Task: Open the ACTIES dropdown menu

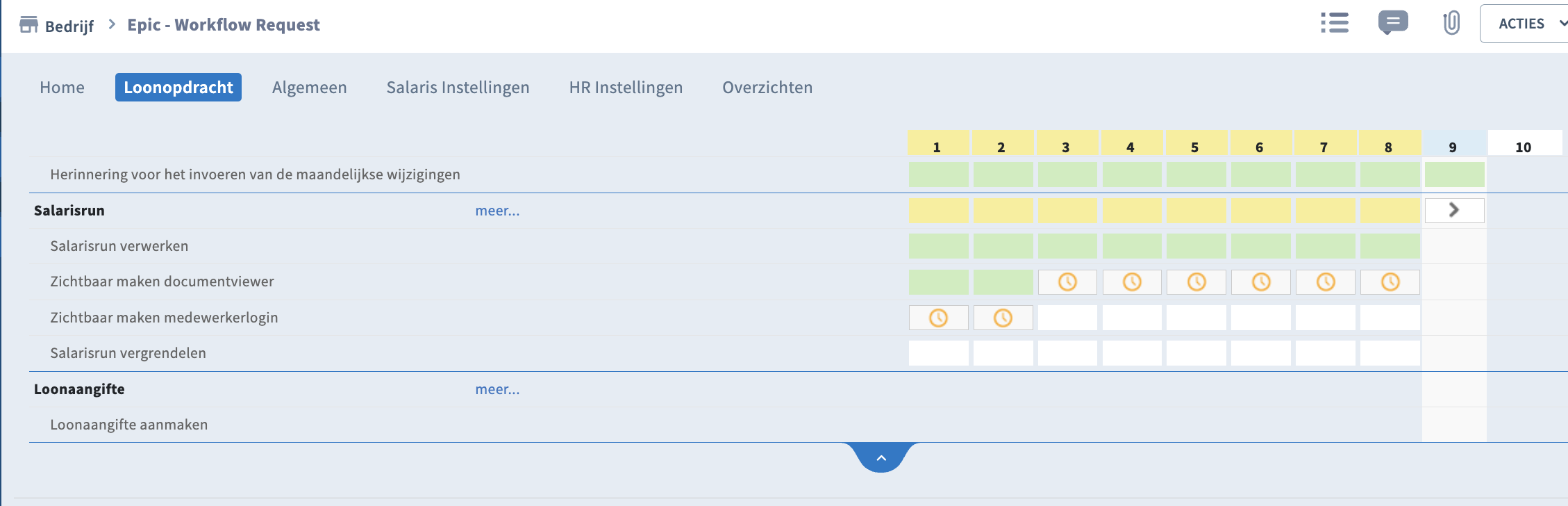Action: point(1525,24)
